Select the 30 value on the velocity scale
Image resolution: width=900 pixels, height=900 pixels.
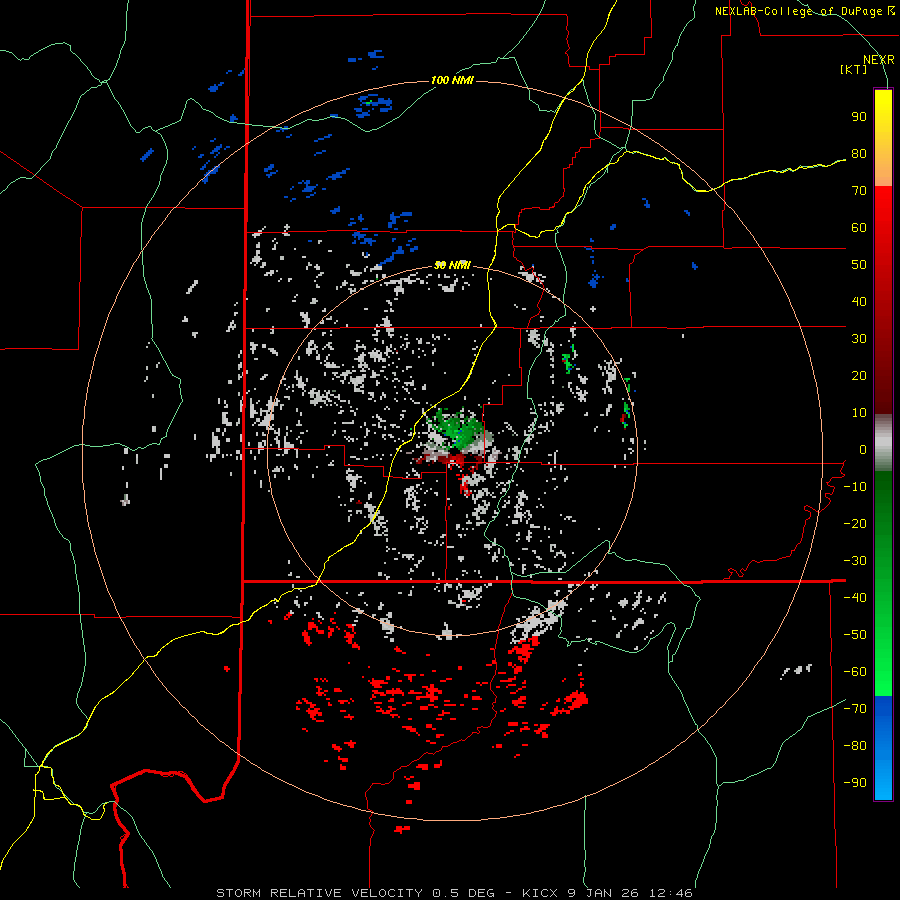point(859,339)
